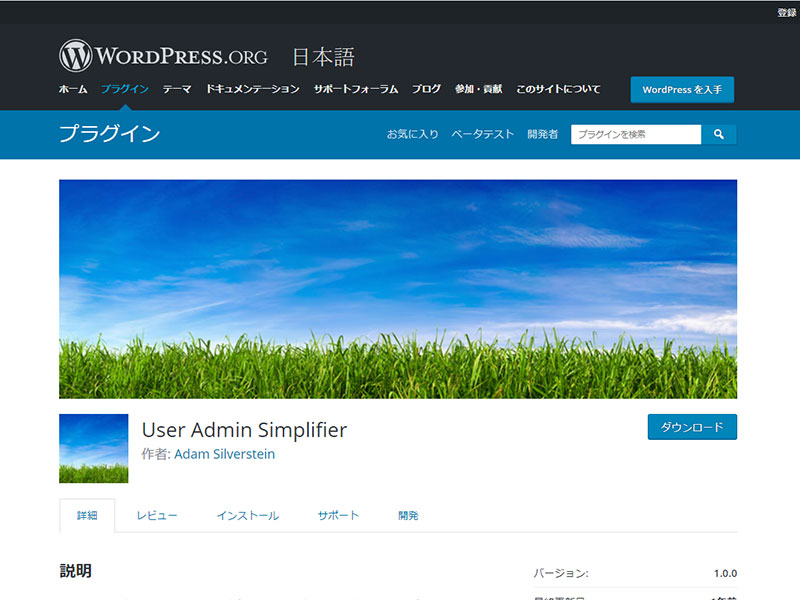This screenshot has height=600, width=800.
Task: Click the magnifier search button
Action: [719, 134]
